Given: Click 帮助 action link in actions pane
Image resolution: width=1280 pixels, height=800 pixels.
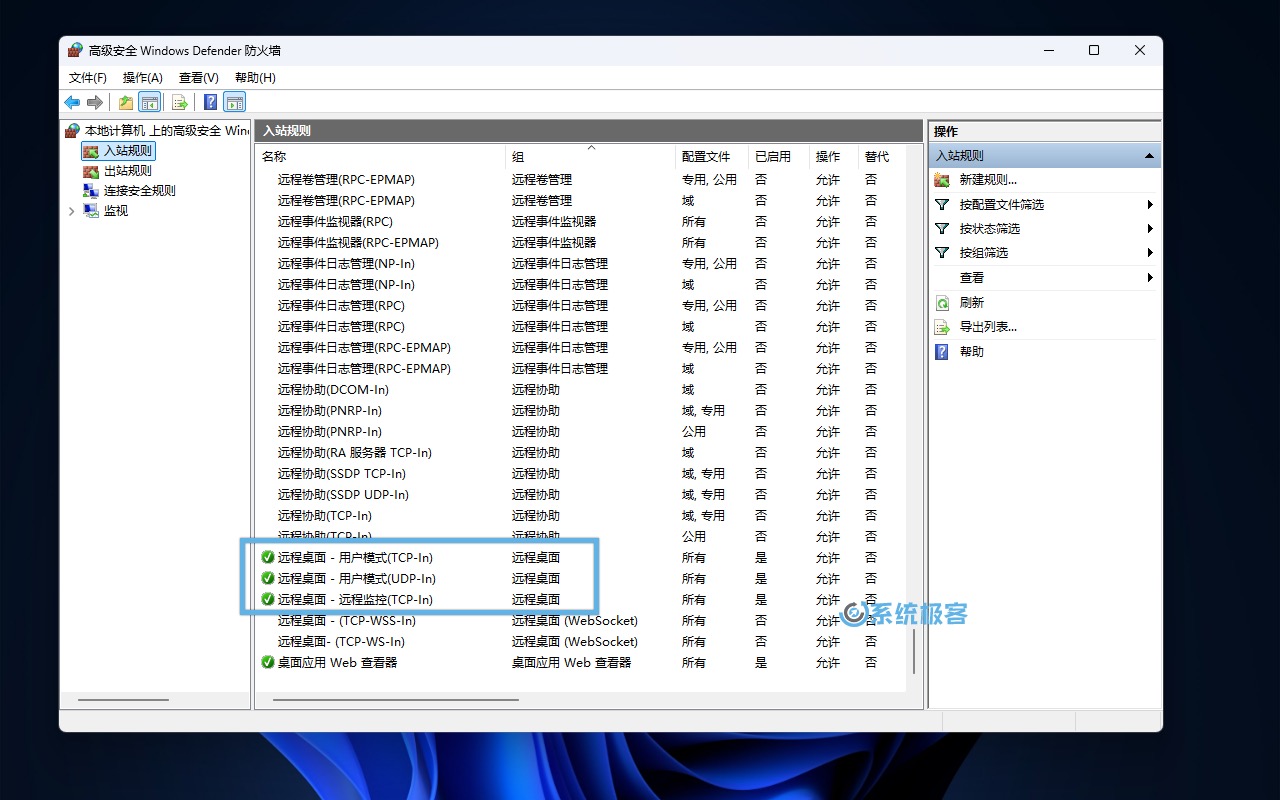Looking at the screenshot, I should (x=972, y=352).
